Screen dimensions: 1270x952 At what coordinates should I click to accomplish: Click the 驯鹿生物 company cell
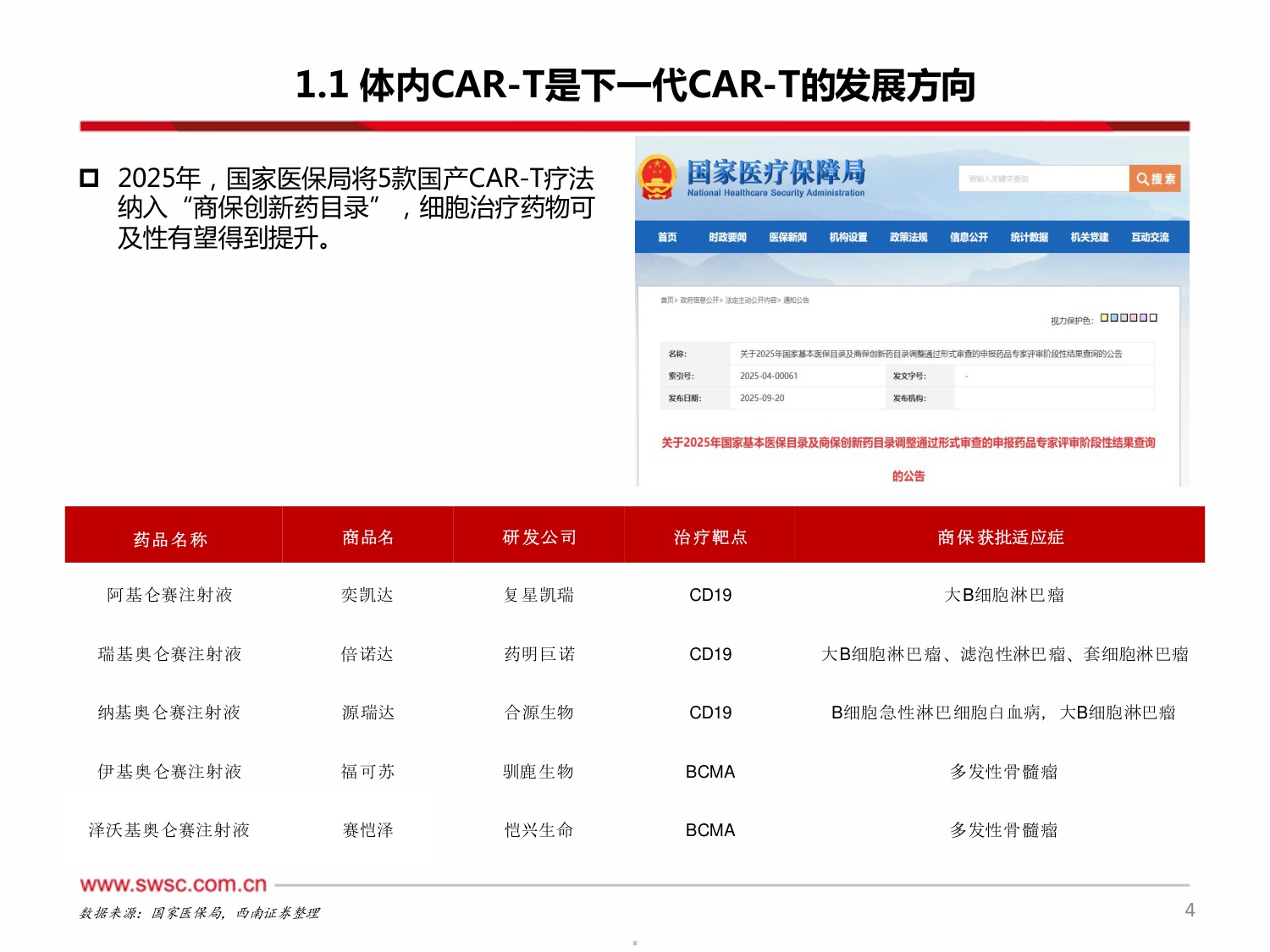[x=539, y=772]
